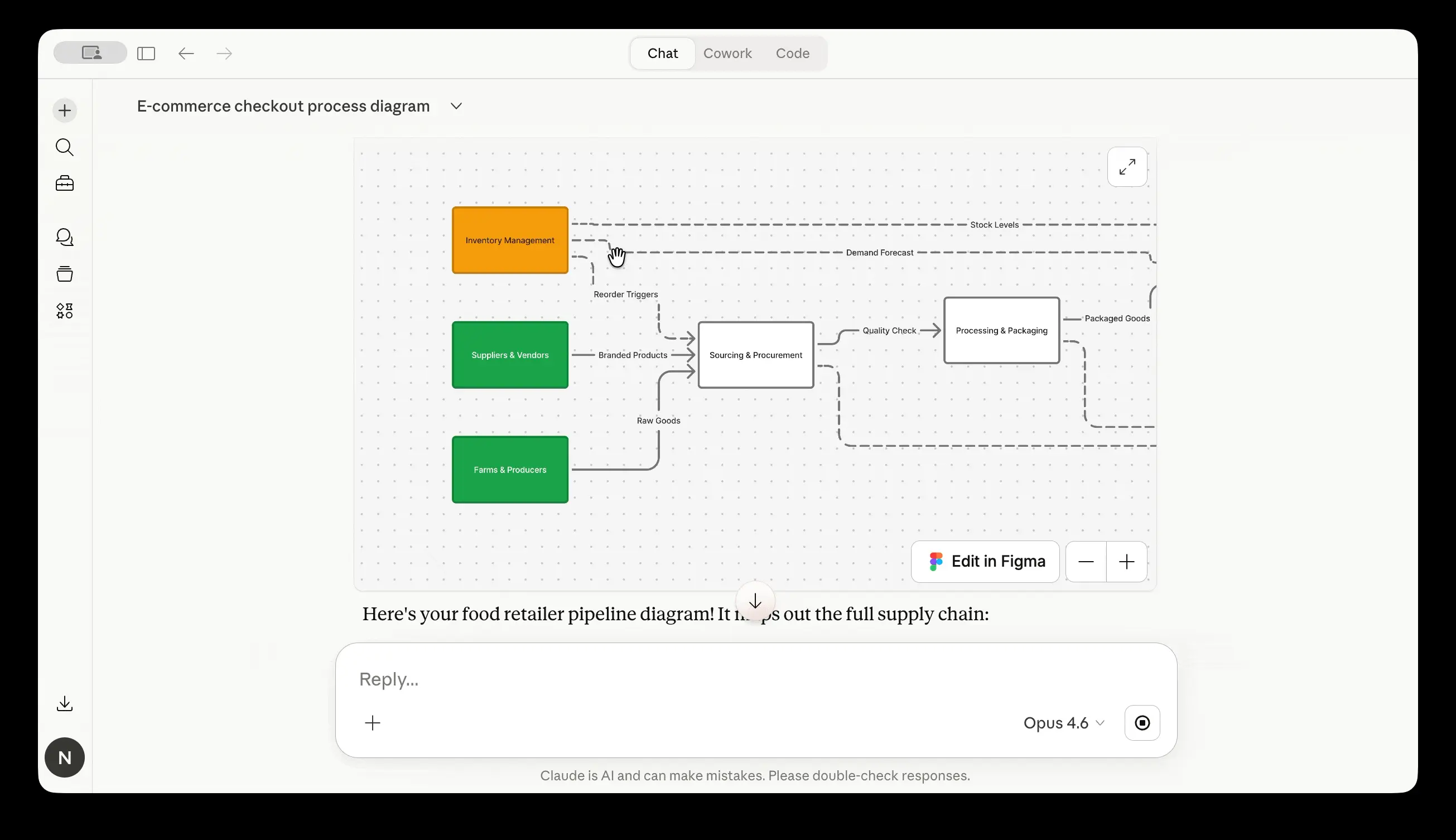Zoom in diagram with plus button
This screenshot has height=840, width=1456.
[x=1126, y=561]
